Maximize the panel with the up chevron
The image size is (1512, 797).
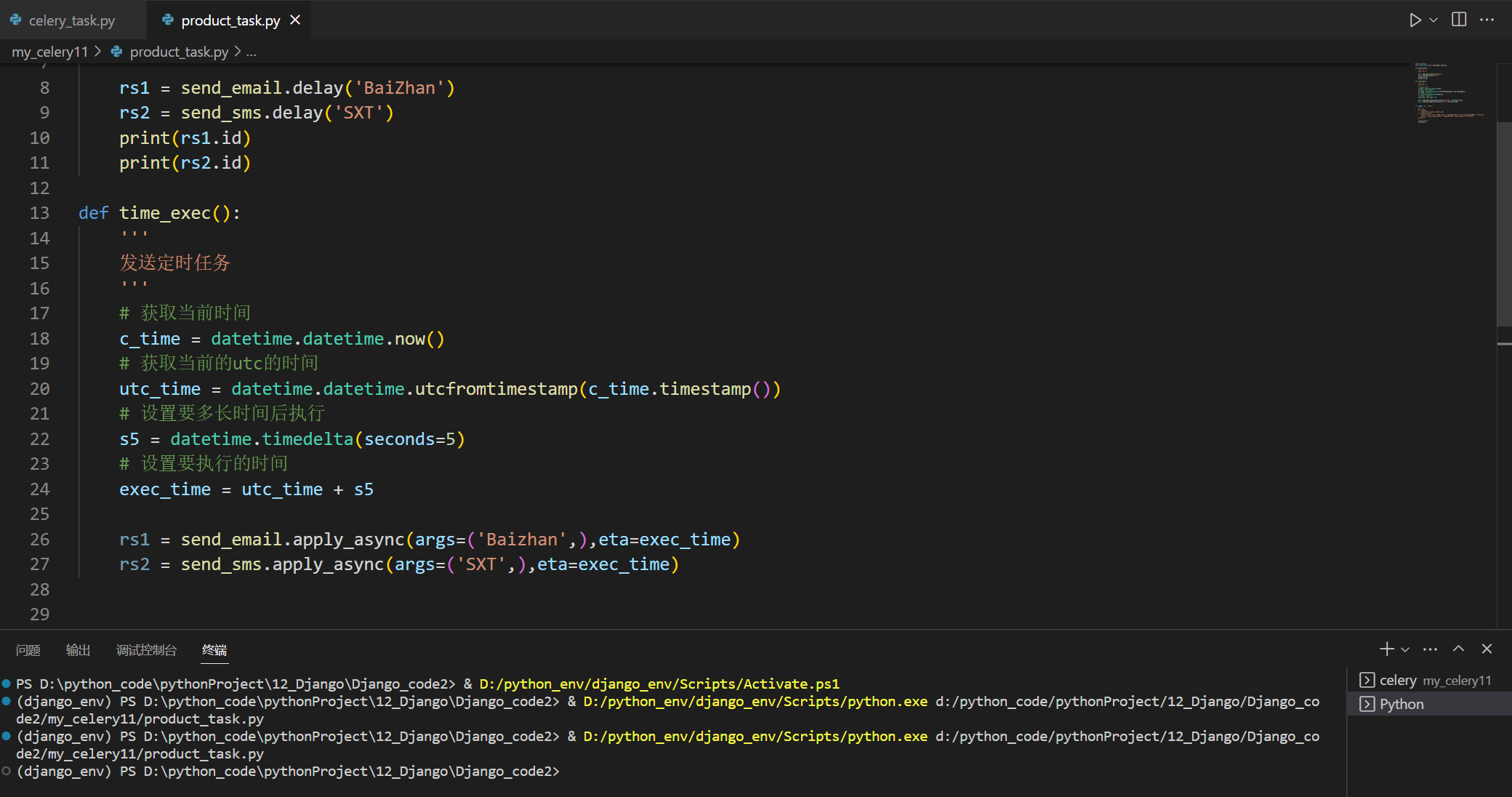[x=1458, y=649]
